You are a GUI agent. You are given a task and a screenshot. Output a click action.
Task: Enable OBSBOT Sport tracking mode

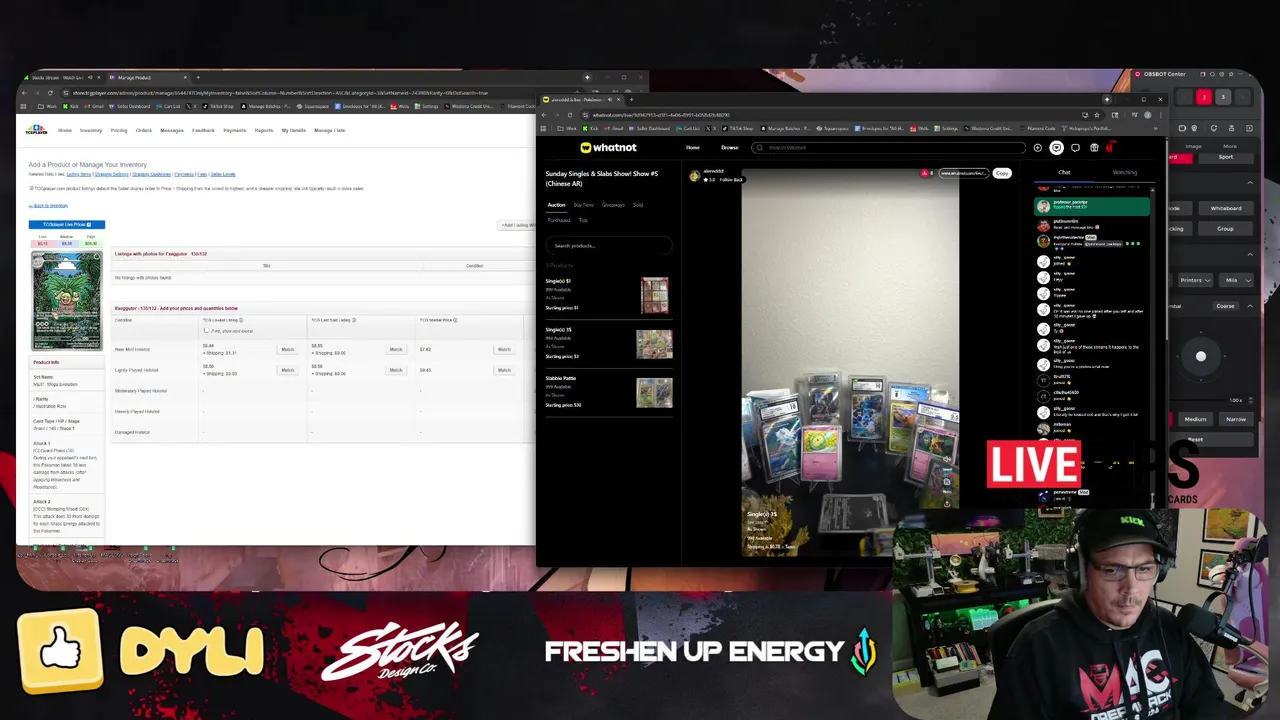(x=1225, y=157)
